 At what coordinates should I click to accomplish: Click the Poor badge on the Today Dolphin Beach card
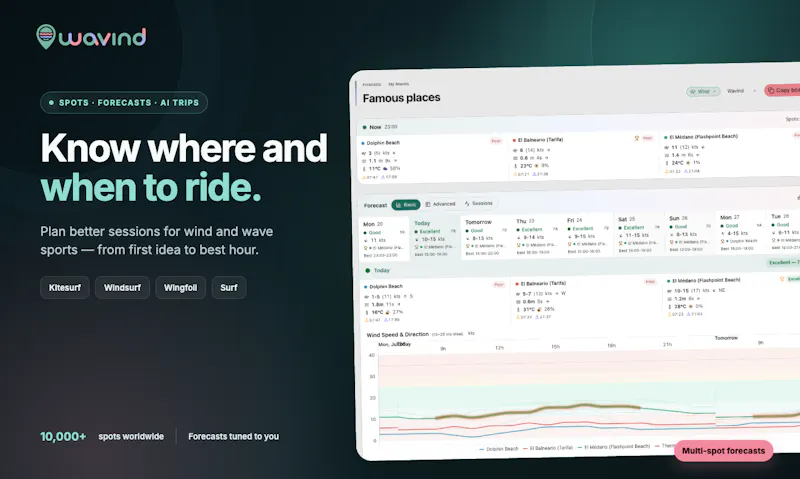(498, 285)
